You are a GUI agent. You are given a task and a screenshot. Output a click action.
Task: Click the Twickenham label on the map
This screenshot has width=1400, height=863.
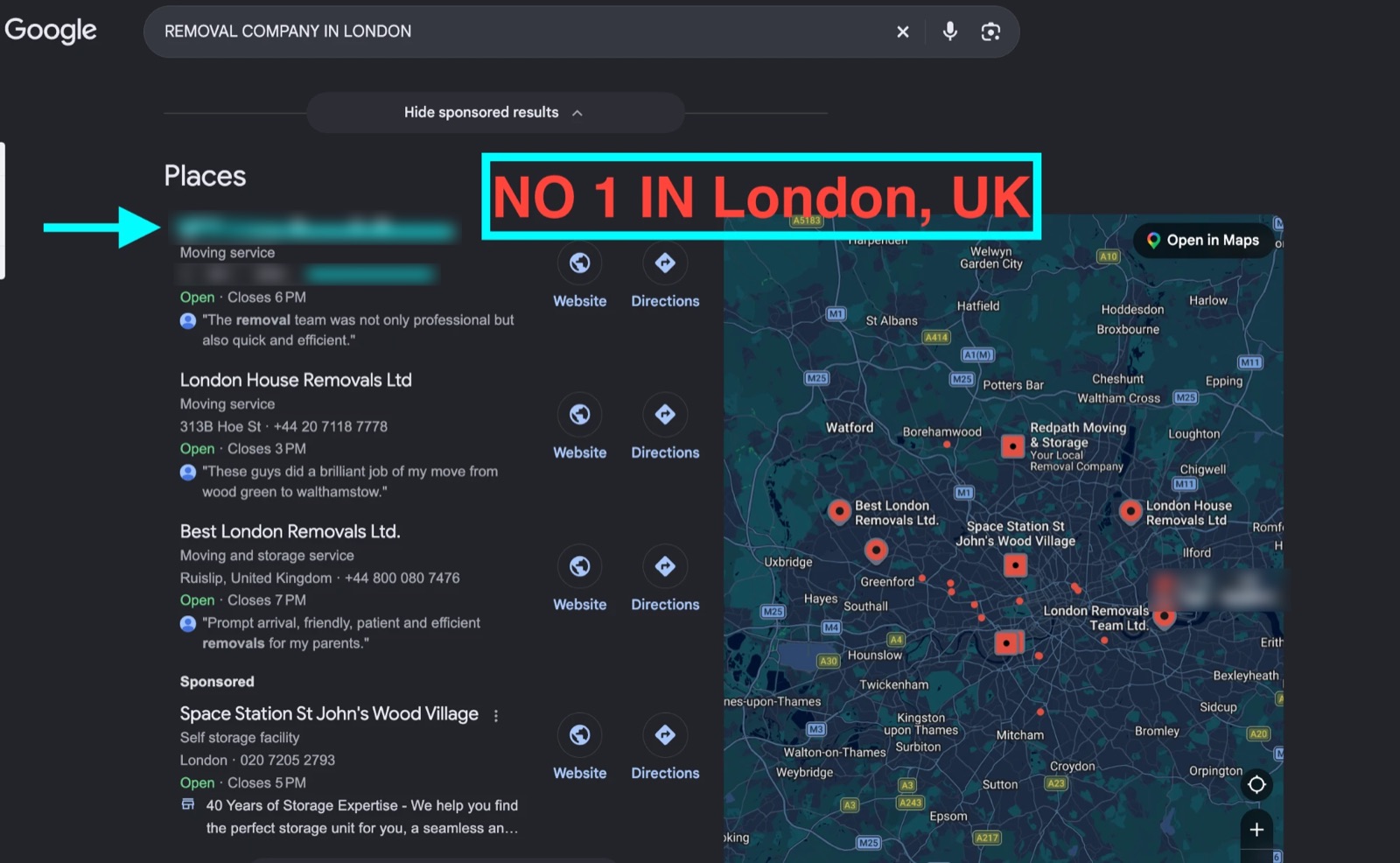click(x=893, y=684)
